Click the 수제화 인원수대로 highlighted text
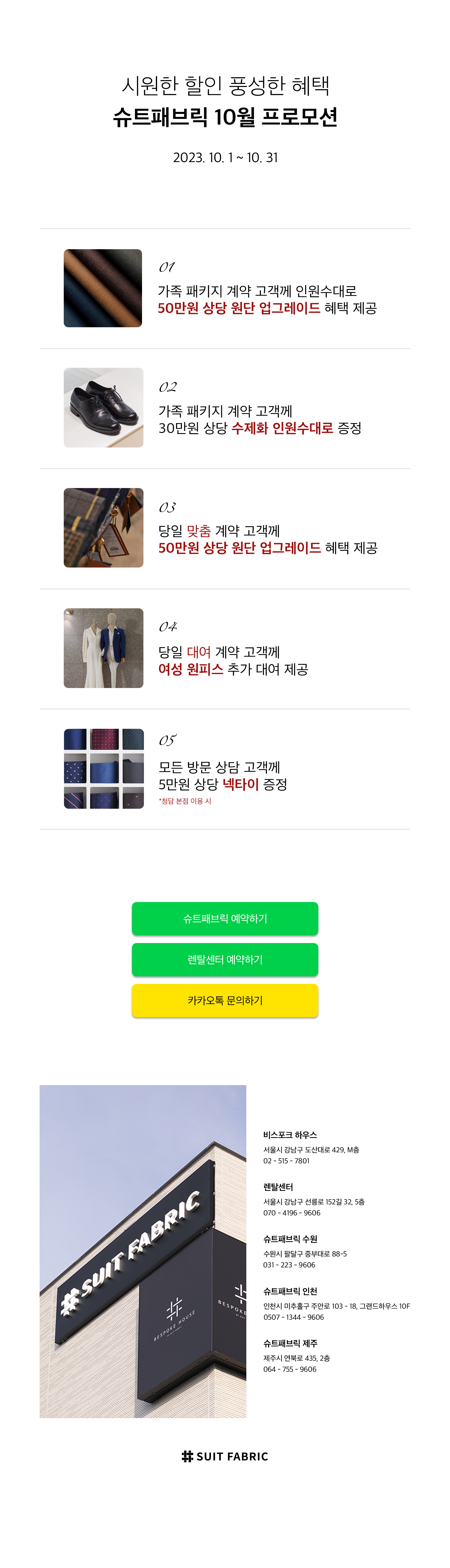 pyautogui.click(x=283, y=428)
